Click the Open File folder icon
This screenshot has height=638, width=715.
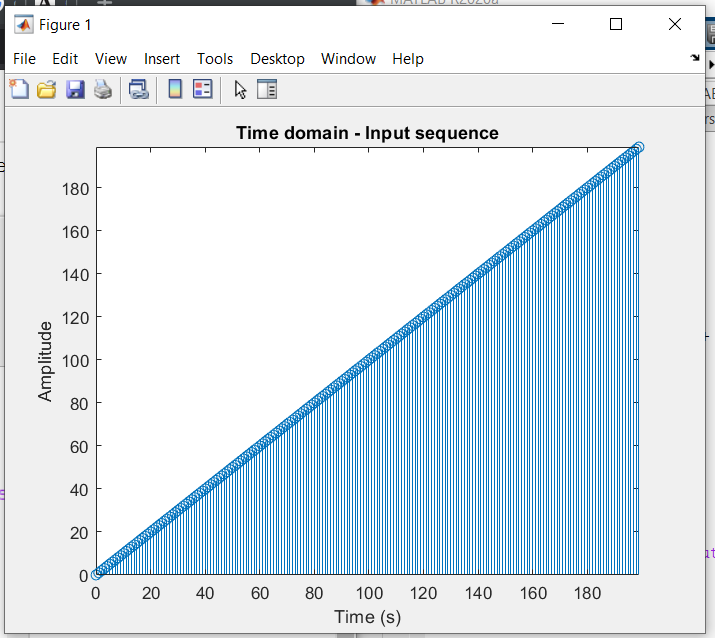(x=46, y=90)
